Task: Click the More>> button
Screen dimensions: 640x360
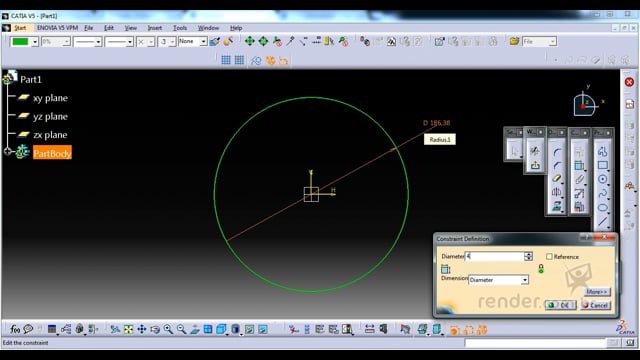Action: 597,292
